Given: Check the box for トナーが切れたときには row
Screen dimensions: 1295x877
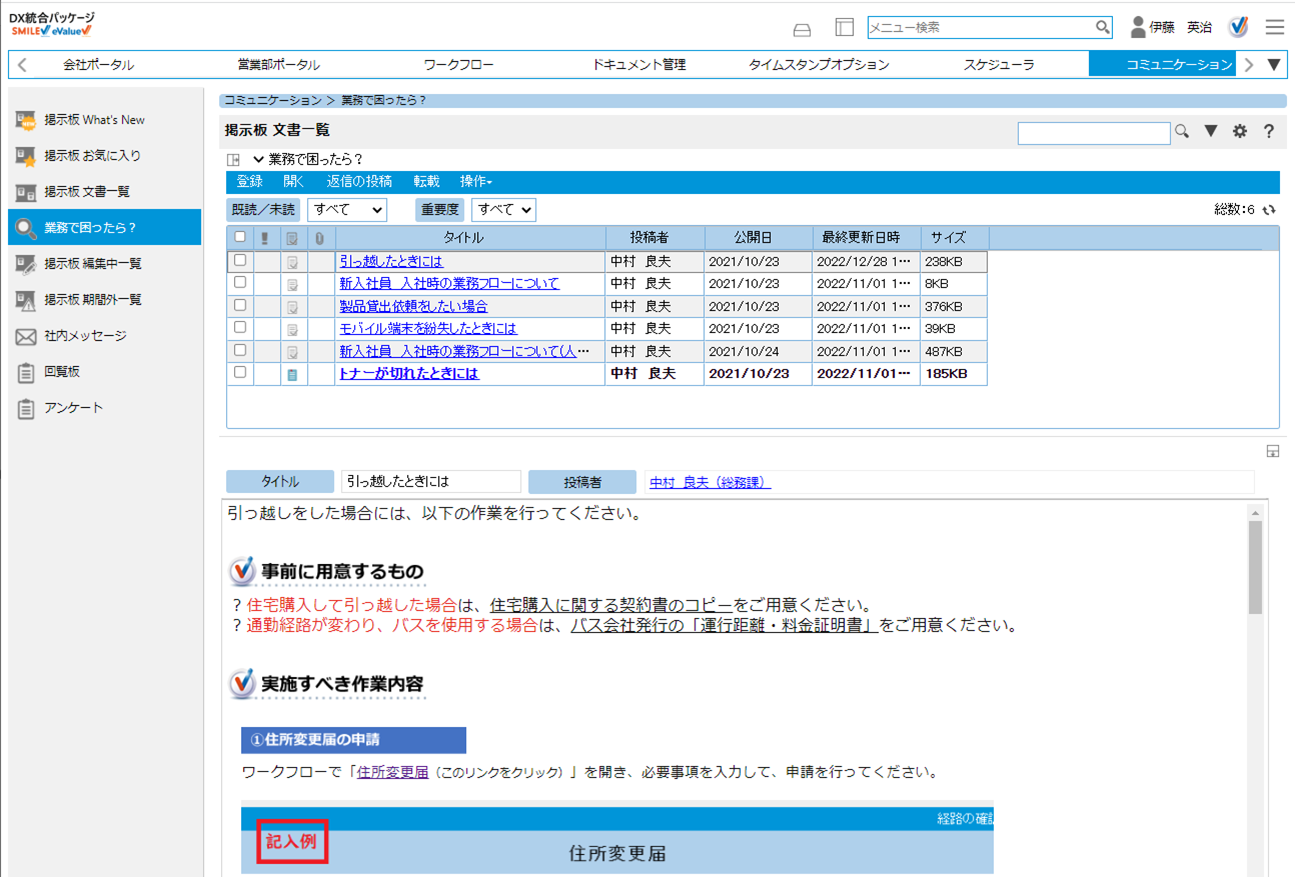Looking at the screenshot, I should click(x=240, y=372).
